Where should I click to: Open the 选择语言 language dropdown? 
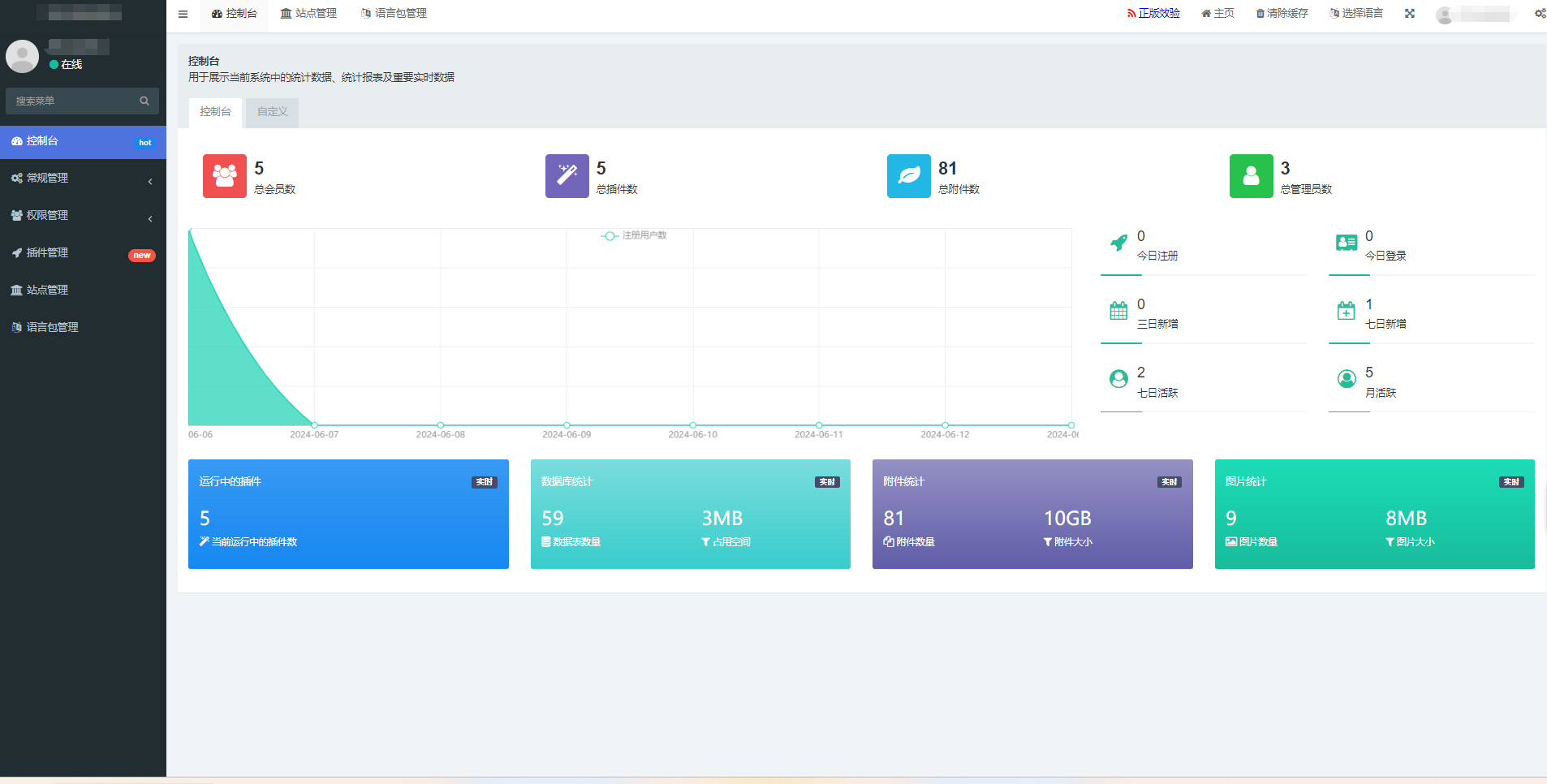(x=1356, y=14)
